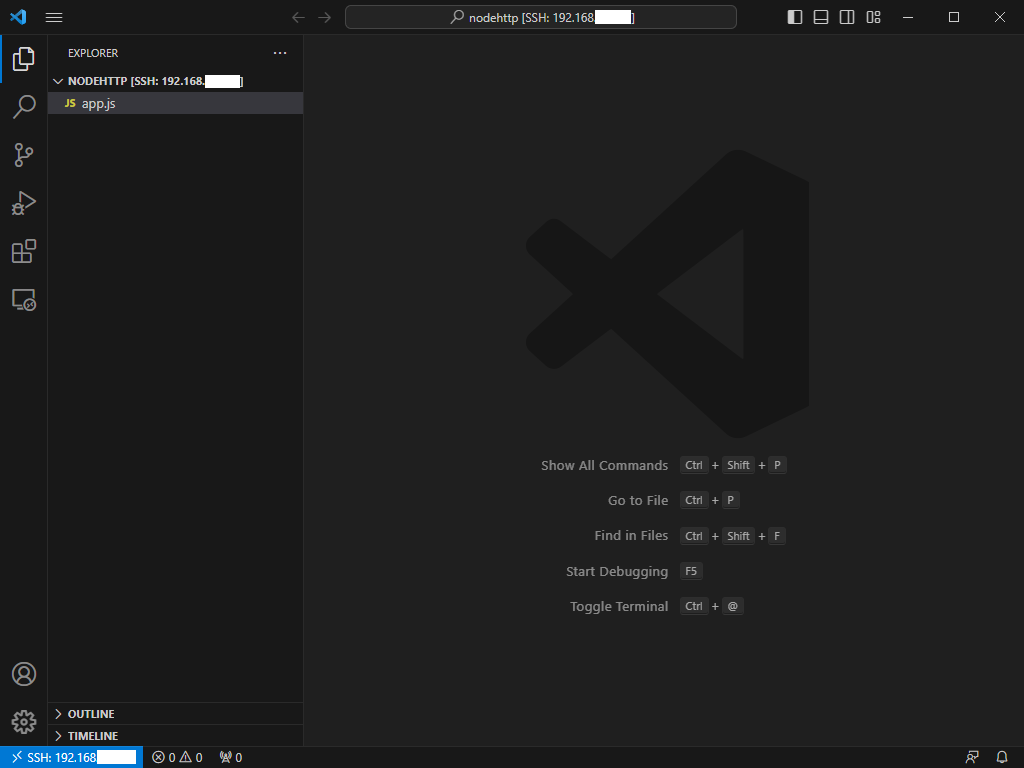Open the Run and Debug view

23,203
